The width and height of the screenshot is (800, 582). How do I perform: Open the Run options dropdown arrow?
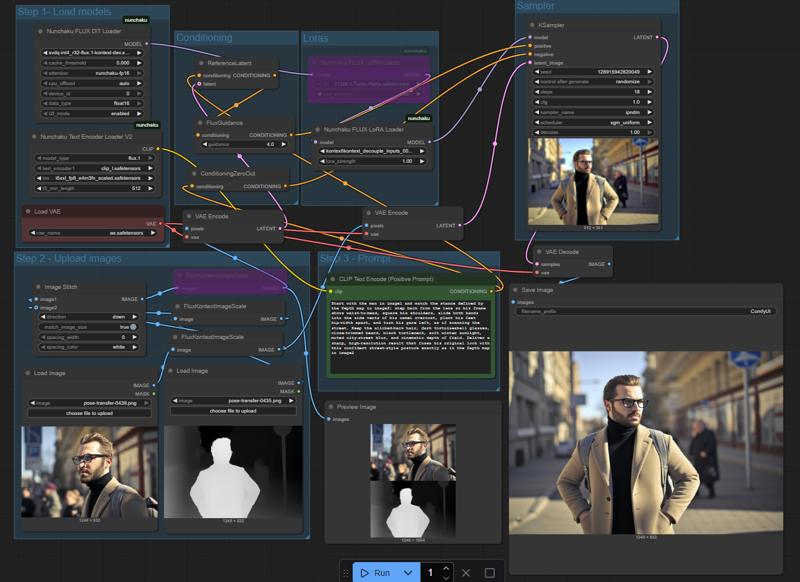point(407,573)
